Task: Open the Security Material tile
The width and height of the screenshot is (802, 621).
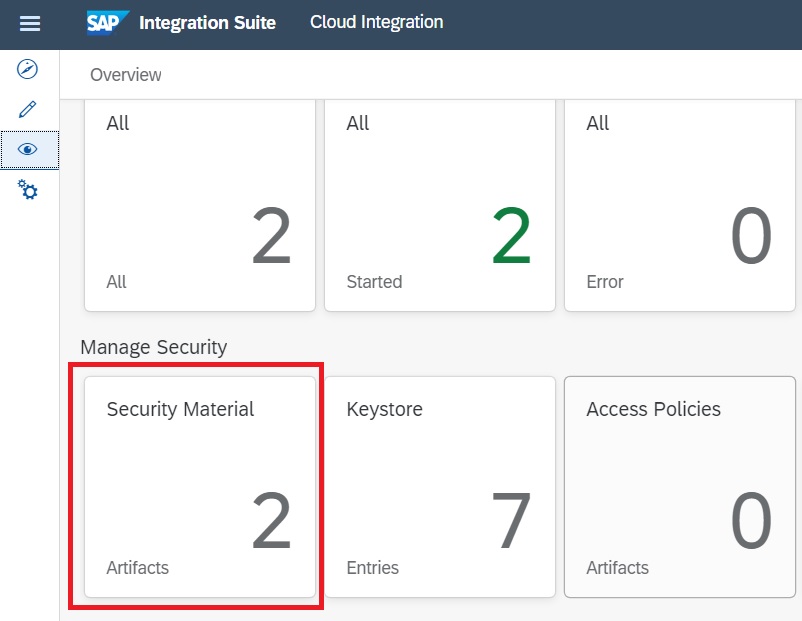Action: click(200, 487)
